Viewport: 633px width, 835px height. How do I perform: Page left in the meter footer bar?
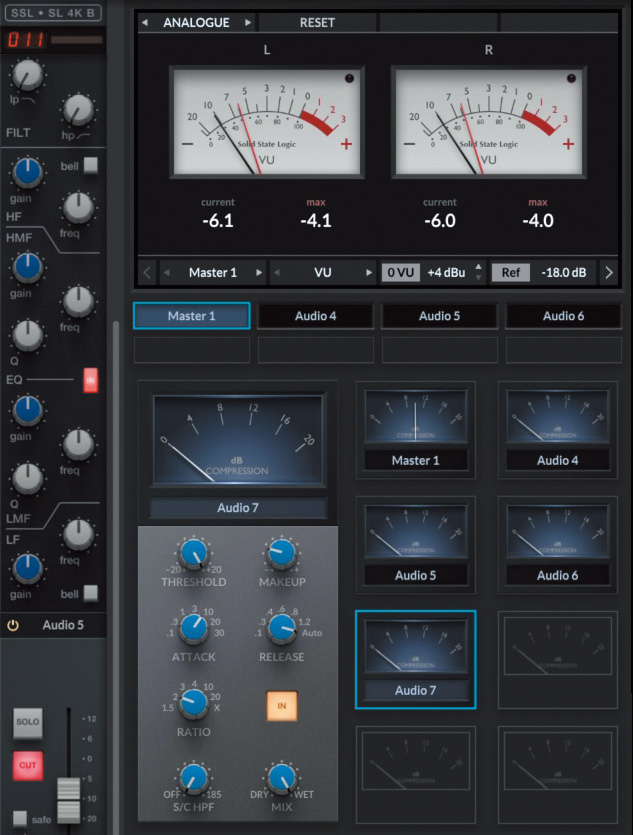pyautogui.click(x=147, y=273)
